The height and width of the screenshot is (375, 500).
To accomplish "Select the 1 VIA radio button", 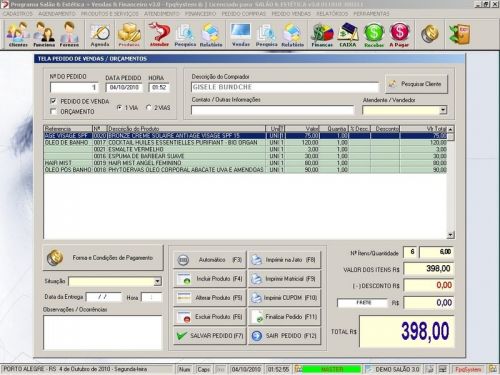I will [x=120, y=108].
